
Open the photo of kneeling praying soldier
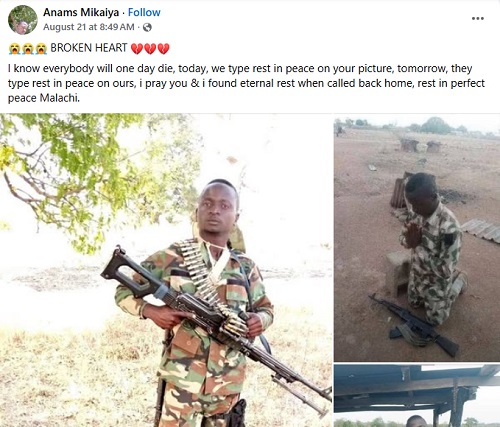point(417,238)
